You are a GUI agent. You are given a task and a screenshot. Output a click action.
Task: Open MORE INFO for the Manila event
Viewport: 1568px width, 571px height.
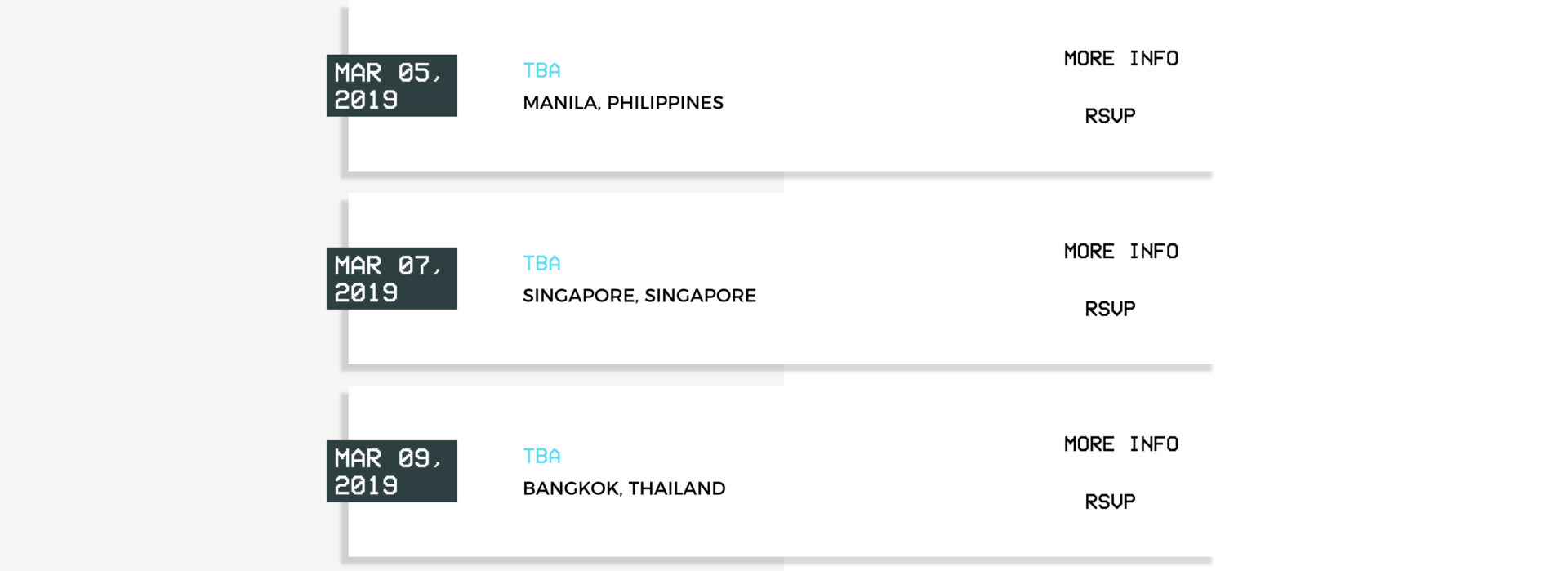click(1120, 59)
